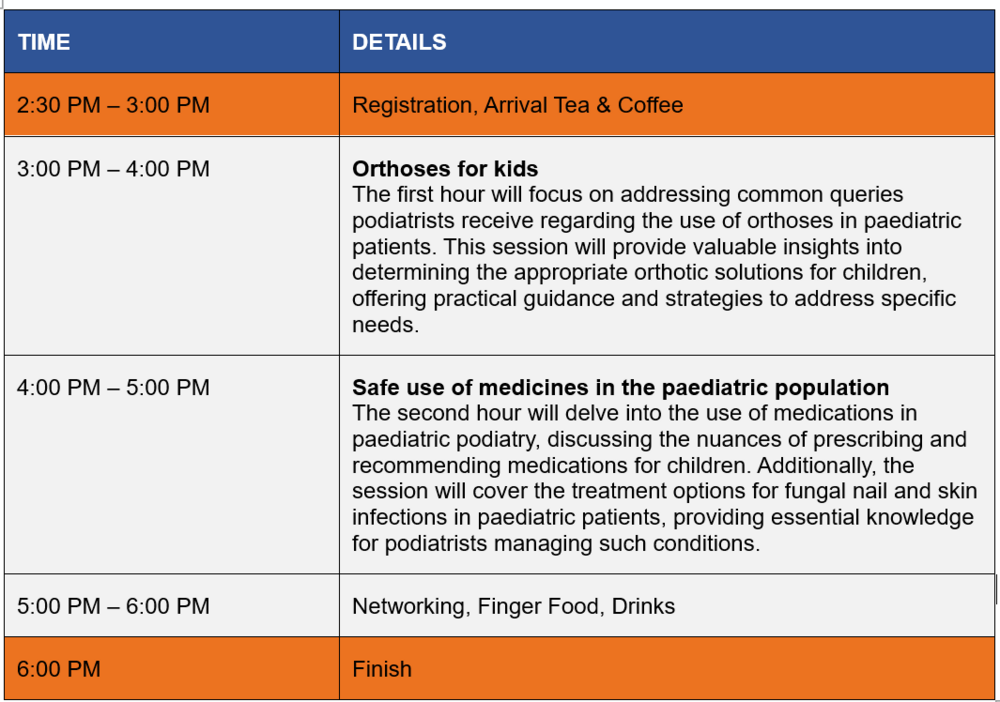The width and height of the screenshot is (1000, 702).
Task: Click the DETAILS column header
Action: click(x=399, y=42)
